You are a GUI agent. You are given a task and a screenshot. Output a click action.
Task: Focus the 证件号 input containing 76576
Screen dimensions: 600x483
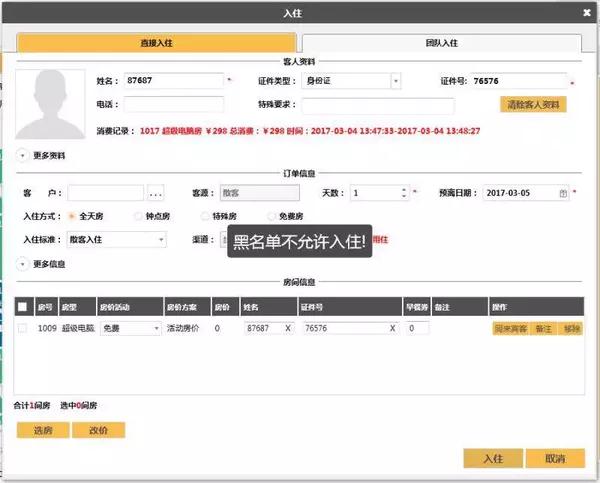(518, 81)
